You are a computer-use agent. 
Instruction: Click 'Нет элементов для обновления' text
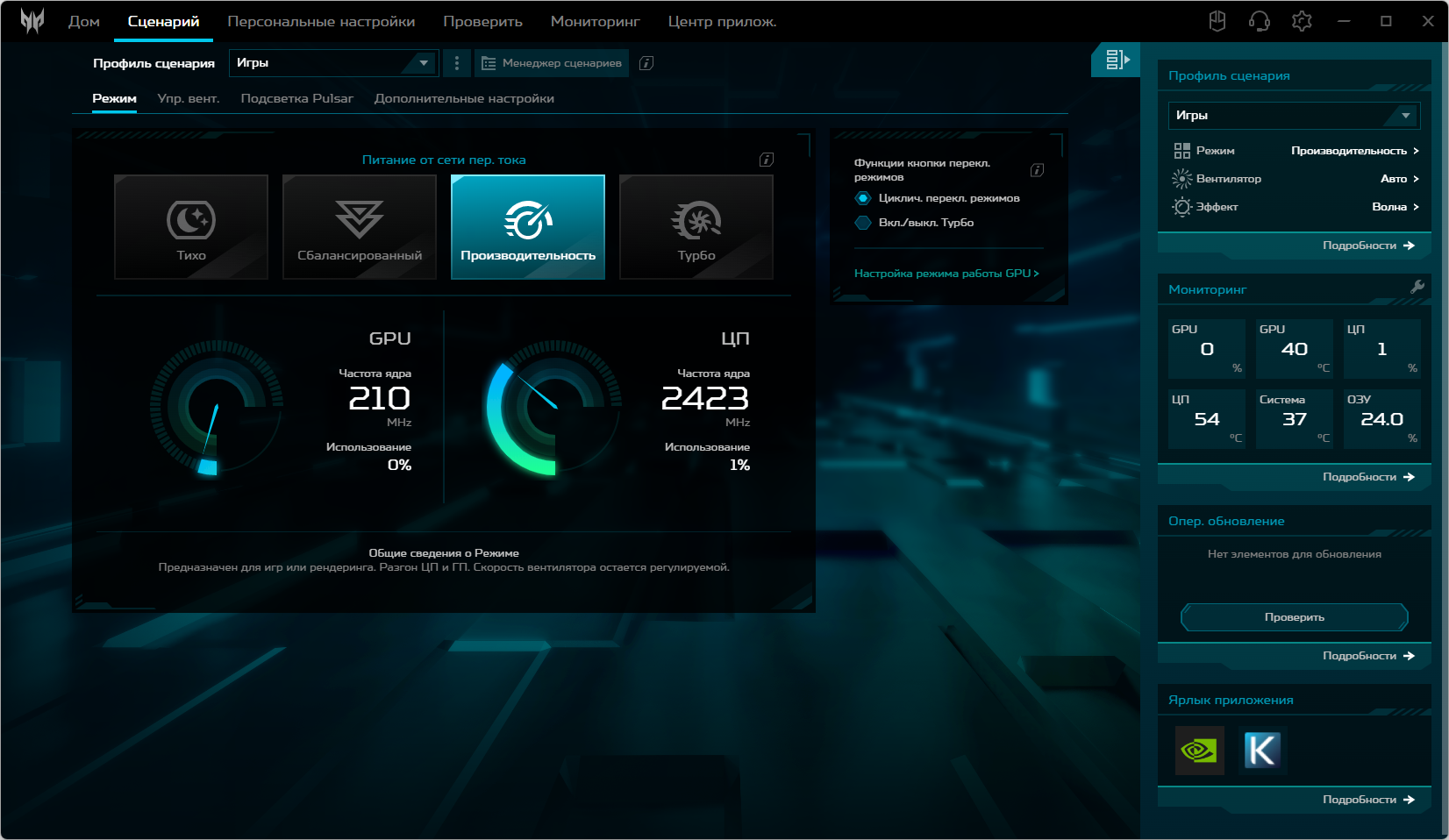tap(1295, 554)
